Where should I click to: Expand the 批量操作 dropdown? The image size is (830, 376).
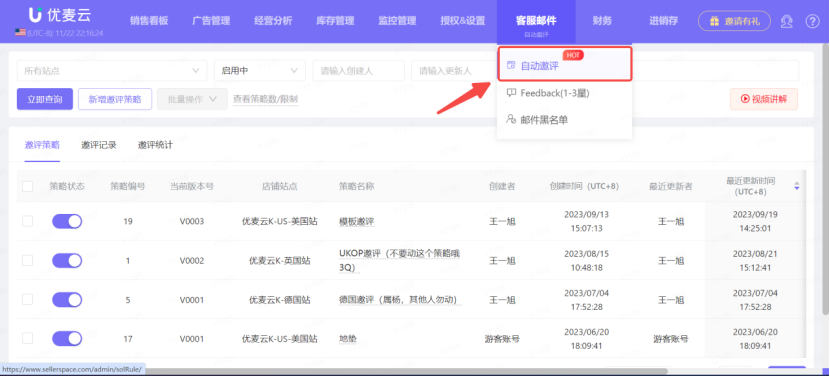tap(192, 99)
